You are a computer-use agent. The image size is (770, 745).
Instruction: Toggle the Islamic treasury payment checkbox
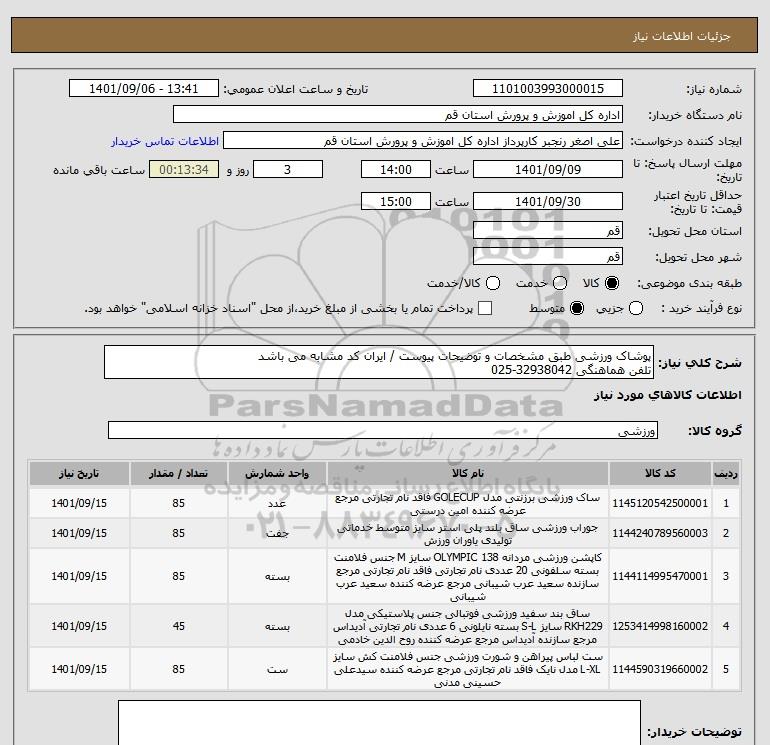[485, 308]
